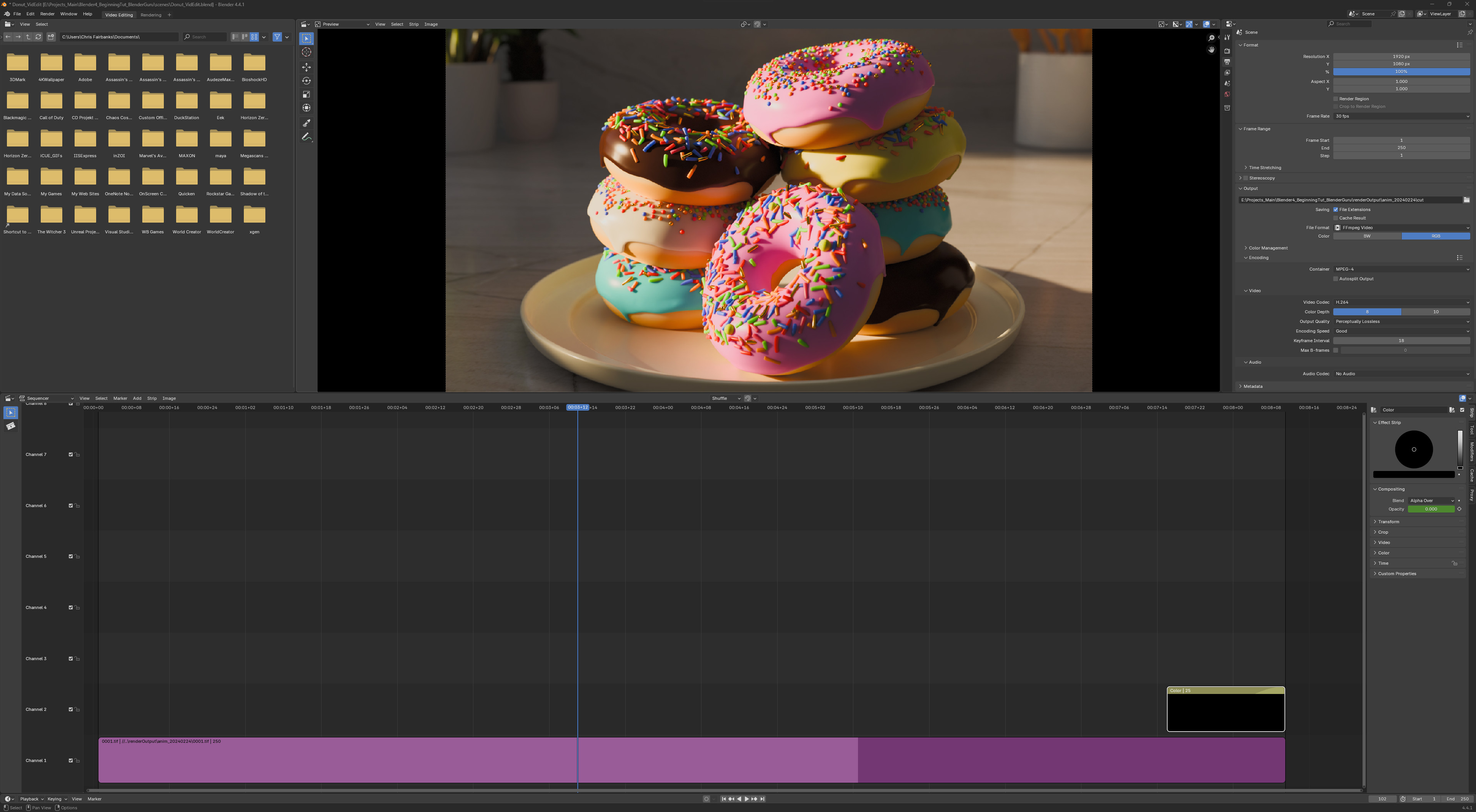Play the animation forward
This screenshot has width=1476, height=812.
click(x=746, y=799)
